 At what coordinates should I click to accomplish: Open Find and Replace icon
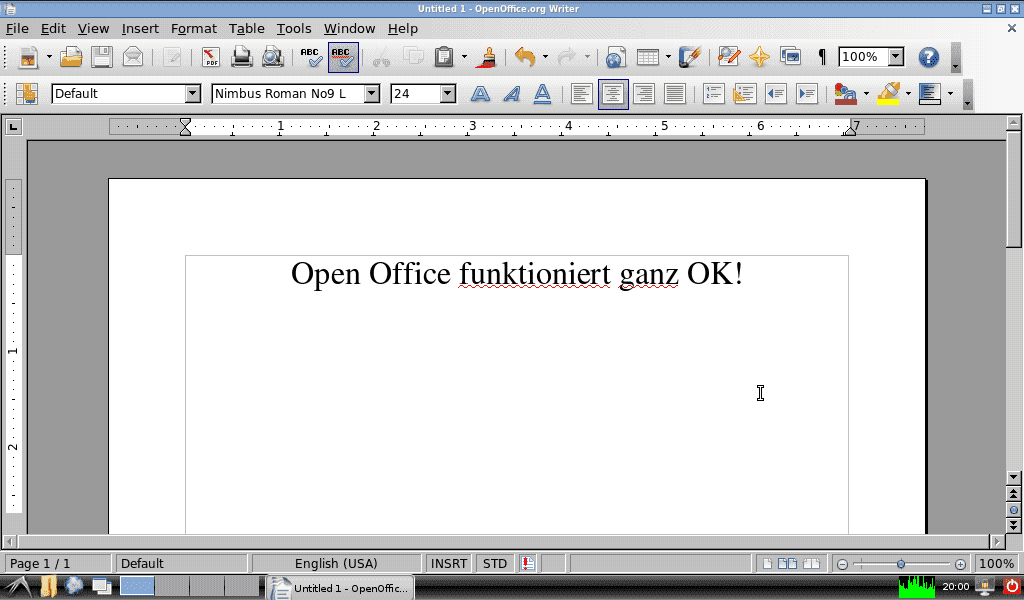pyautogui.click(x=728, y=57)
